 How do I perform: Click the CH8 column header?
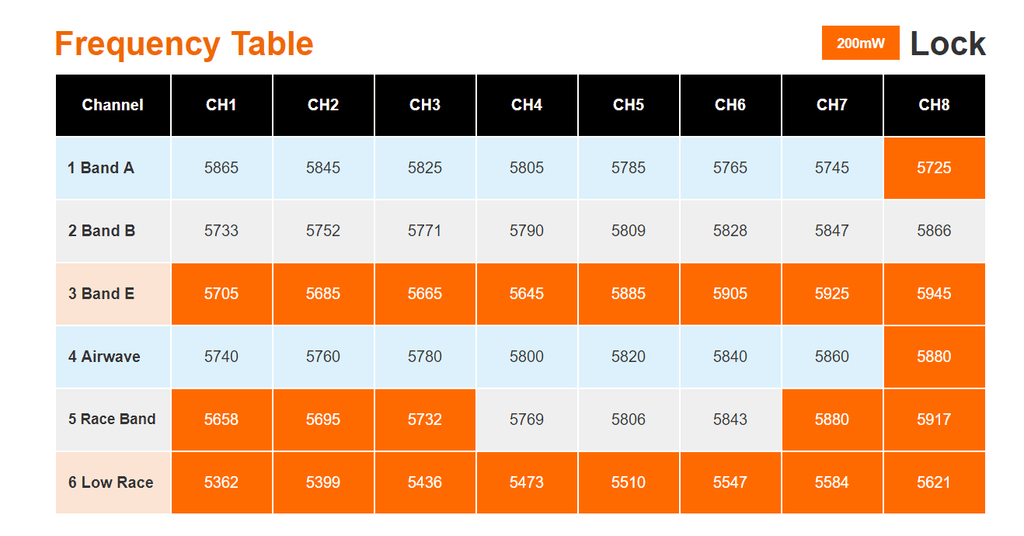[x=933, y=105]
